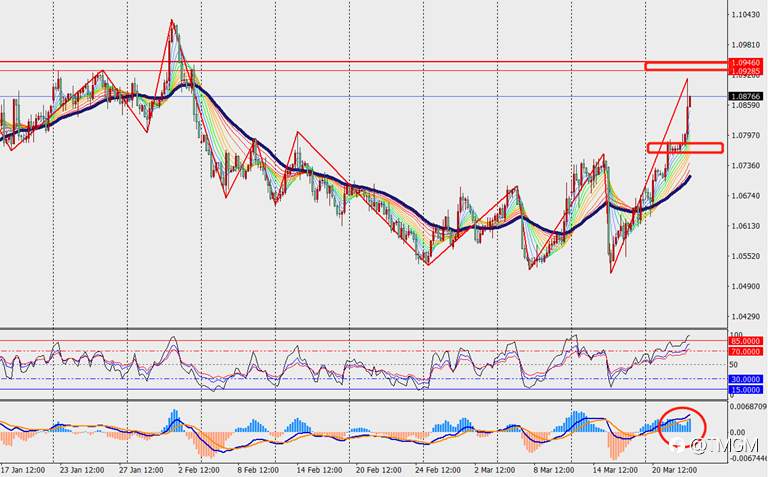
Task: Select the red 1.09460 price level tag
Action: pyautogui.click(x=745, y=63)
